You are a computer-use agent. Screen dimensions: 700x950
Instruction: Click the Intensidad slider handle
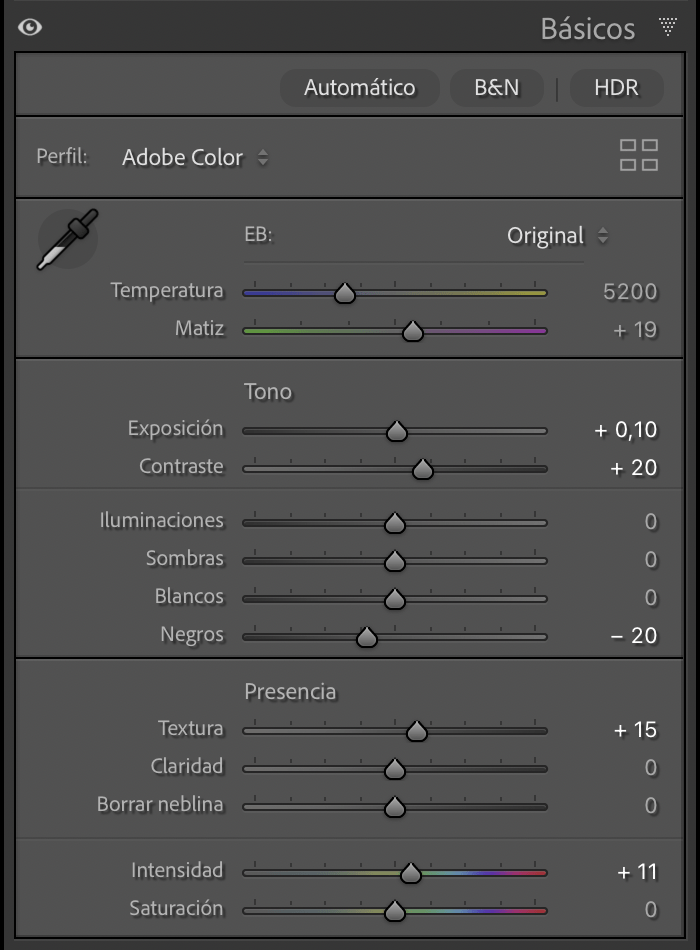(x=410, y=873)
